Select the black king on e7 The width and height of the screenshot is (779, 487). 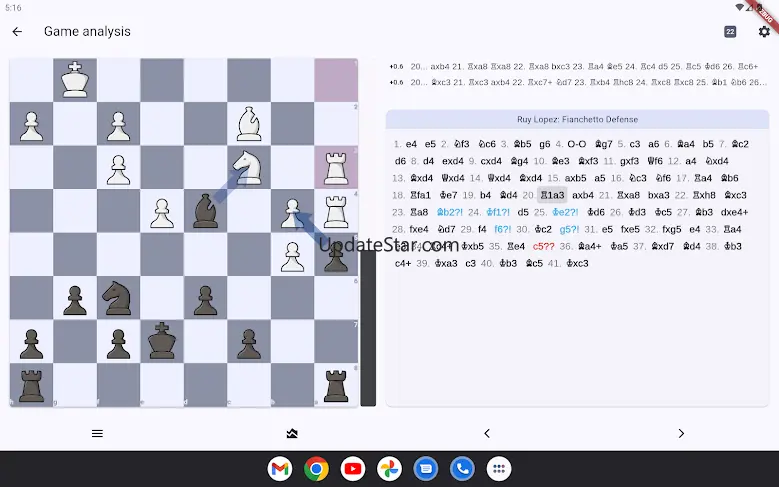point(162,342)
